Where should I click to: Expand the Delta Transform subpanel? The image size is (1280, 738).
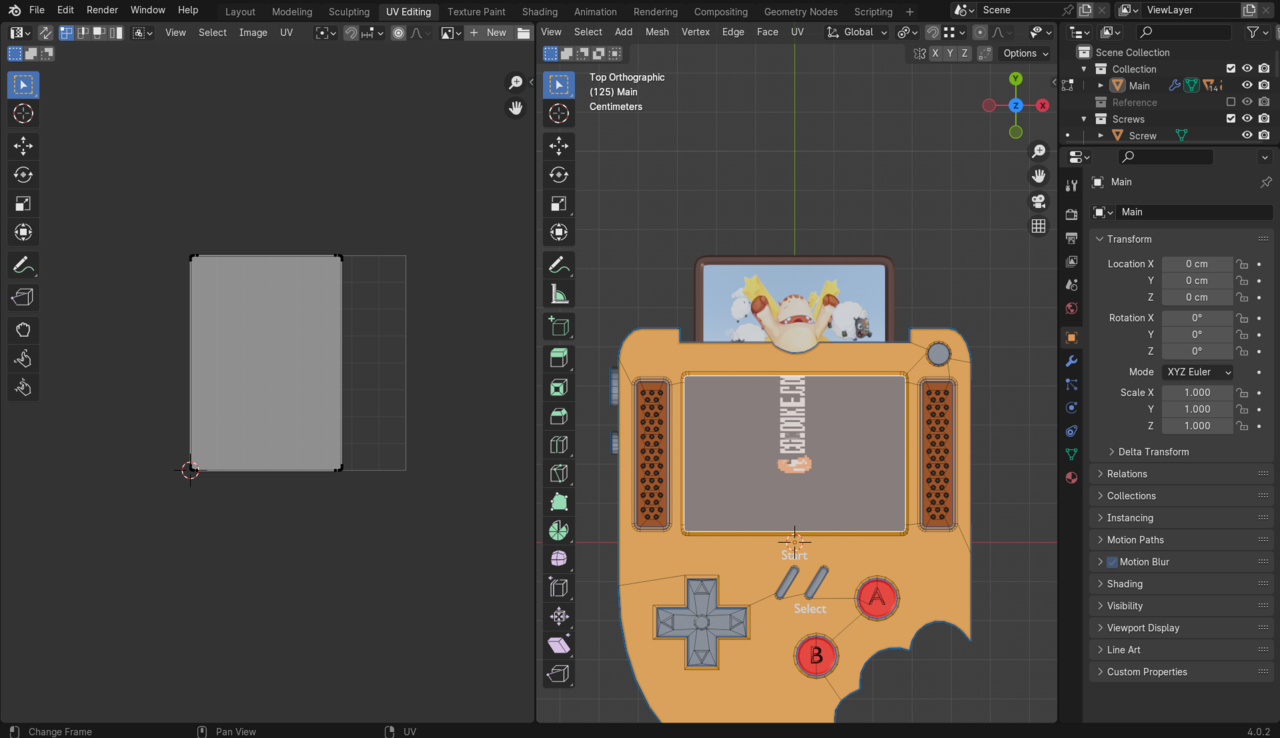pos(1153,452)
